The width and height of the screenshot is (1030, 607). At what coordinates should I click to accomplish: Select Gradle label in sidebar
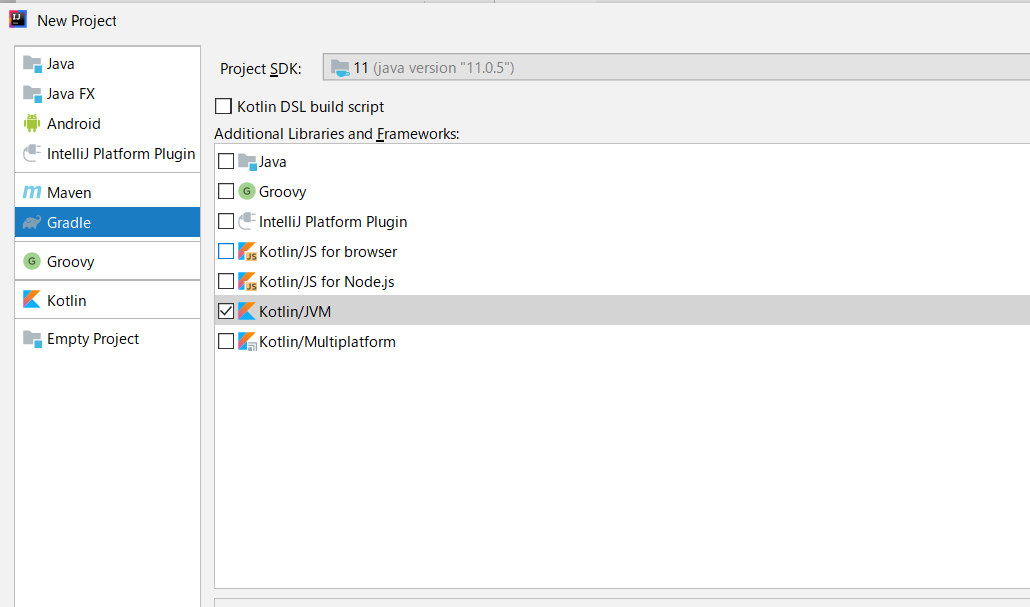tap(69, 223)
